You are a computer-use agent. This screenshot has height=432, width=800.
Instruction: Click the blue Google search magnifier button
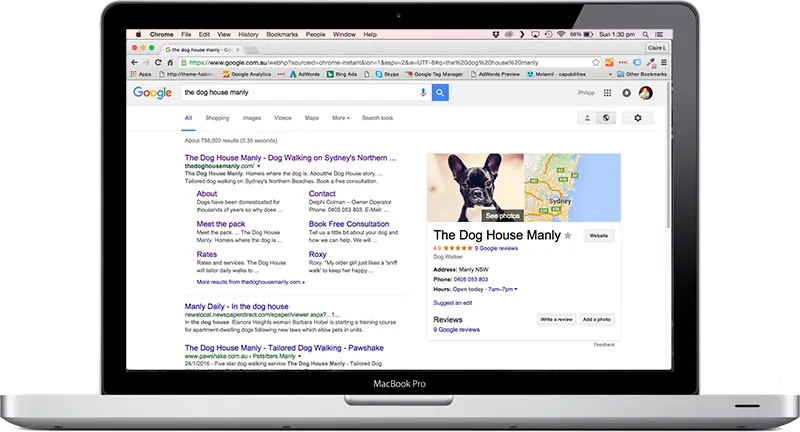(440, 93)
